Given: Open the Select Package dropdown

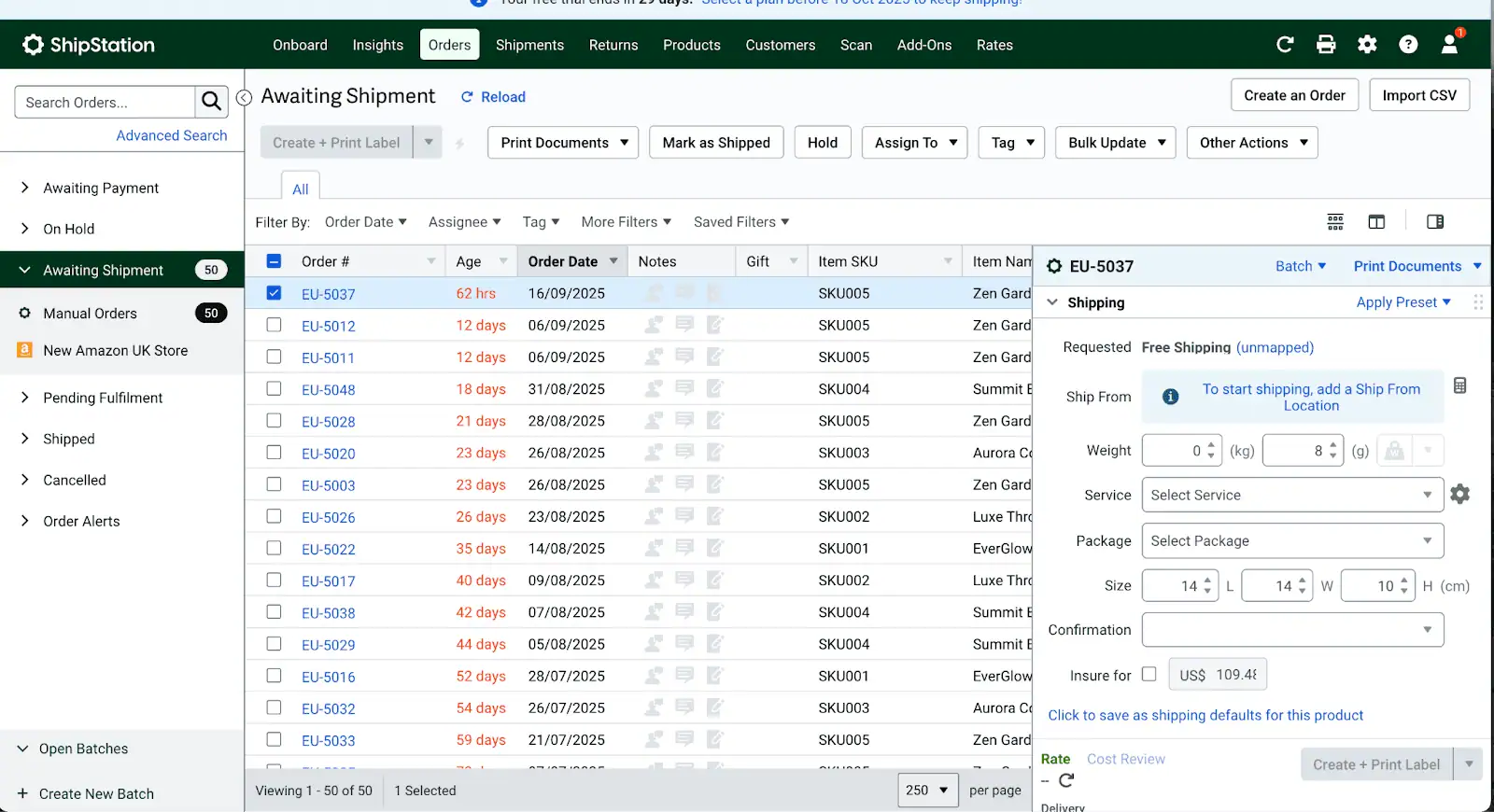Looking at the screenshot, I should [x=1291, y=540].
